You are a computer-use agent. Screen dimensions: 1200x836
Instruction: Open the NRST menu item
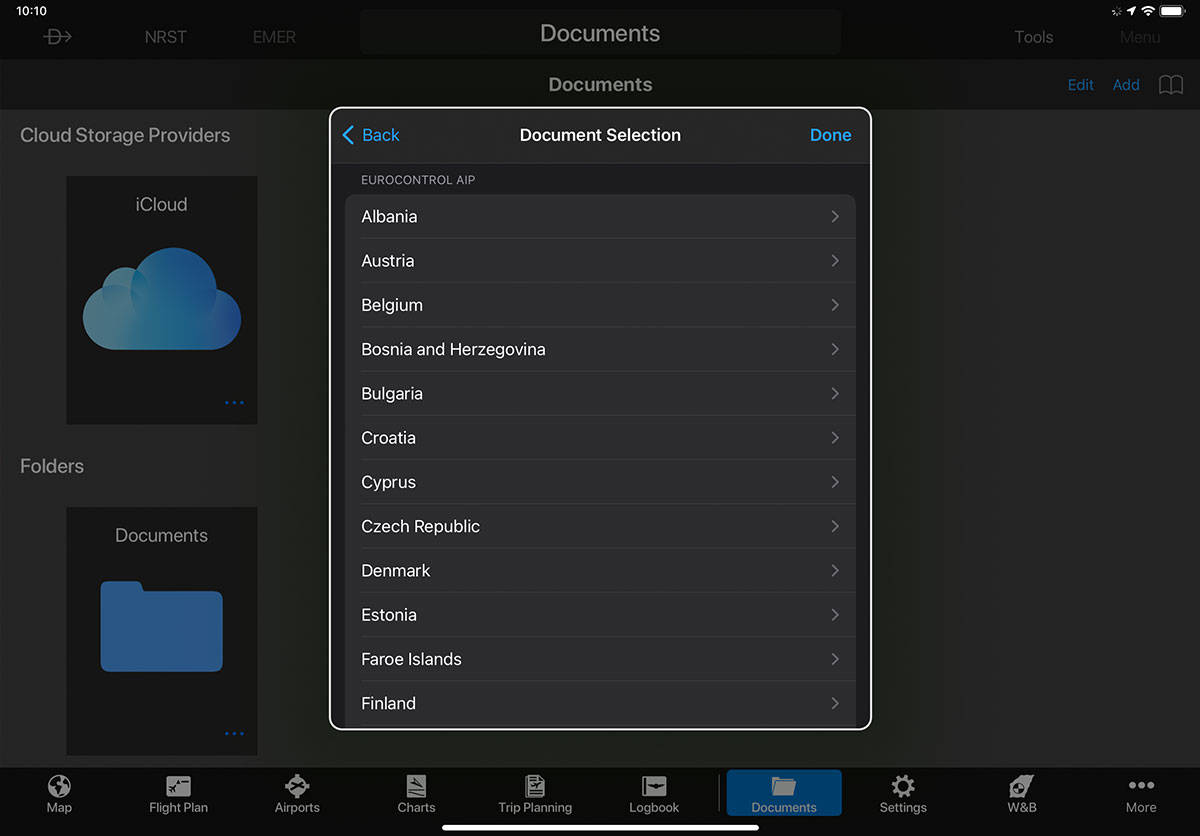[165, 37]
